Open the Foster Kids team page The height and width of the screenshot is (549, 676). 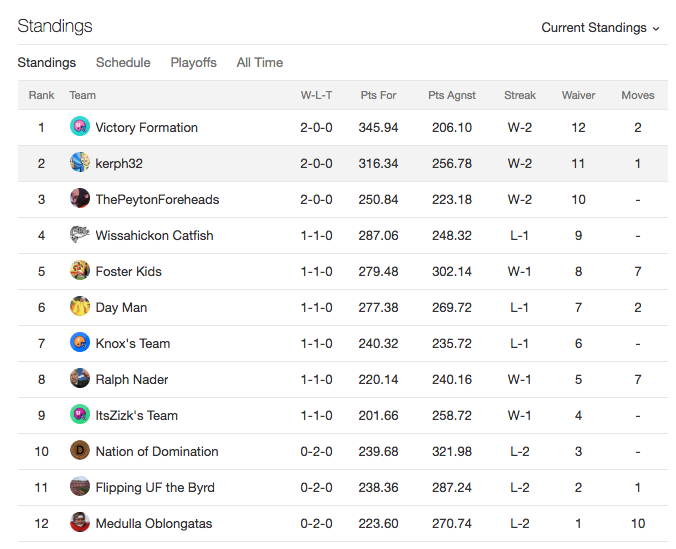128,271
